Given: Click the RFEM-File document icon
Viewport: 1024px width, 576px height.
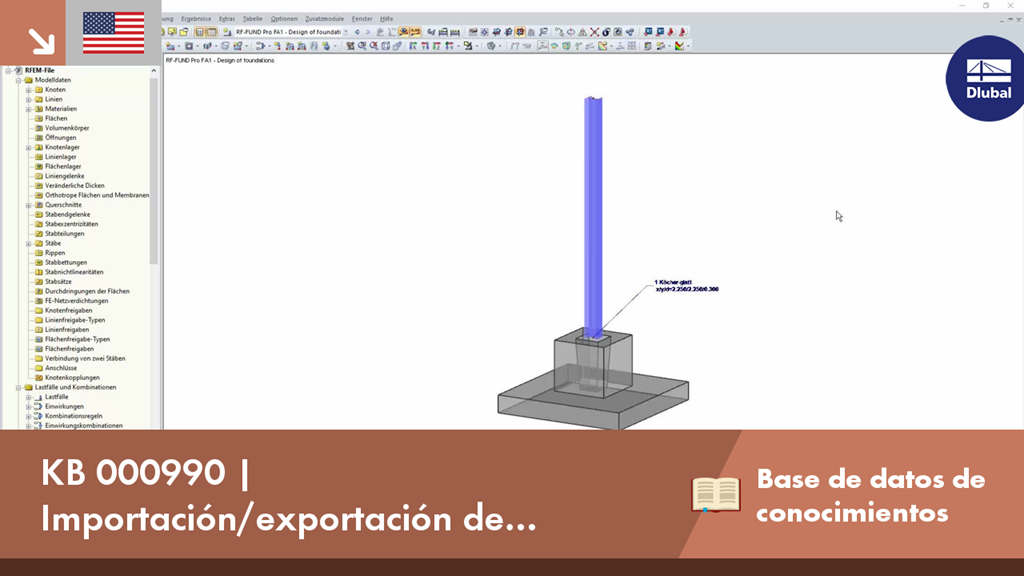Looking at the screenshot, I should tap(18, 71).
